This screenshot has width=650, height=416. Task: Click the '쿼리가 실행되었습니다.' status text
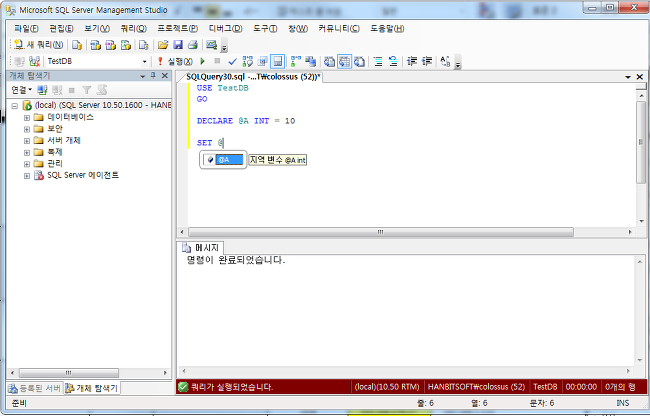click(231, 387)
